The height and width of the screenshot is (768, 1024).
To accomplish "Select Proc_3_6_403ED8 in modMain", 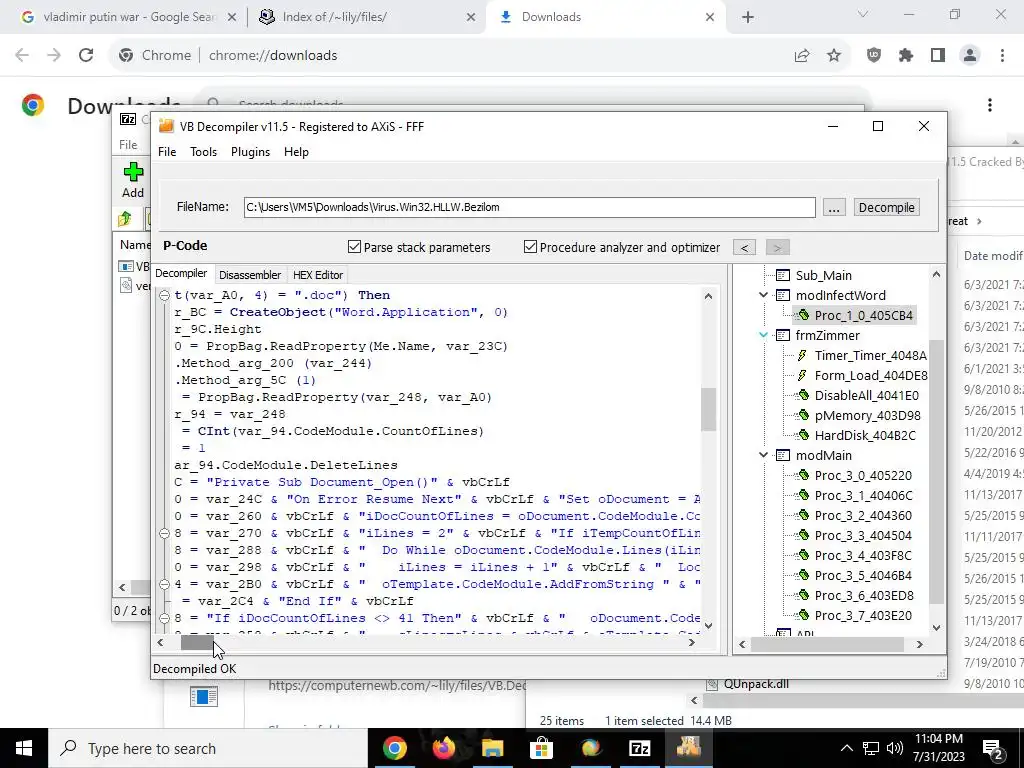I will pos(863,596).
